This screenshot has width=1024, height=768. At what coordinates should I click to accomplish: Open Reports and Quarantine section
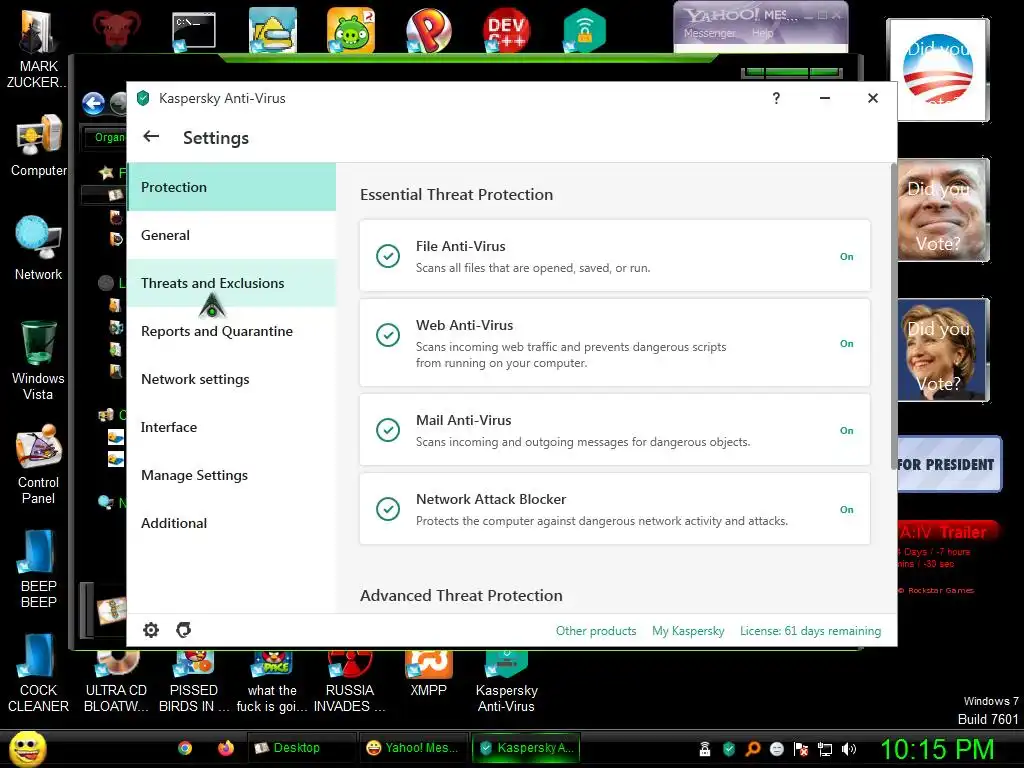[232, 331]
